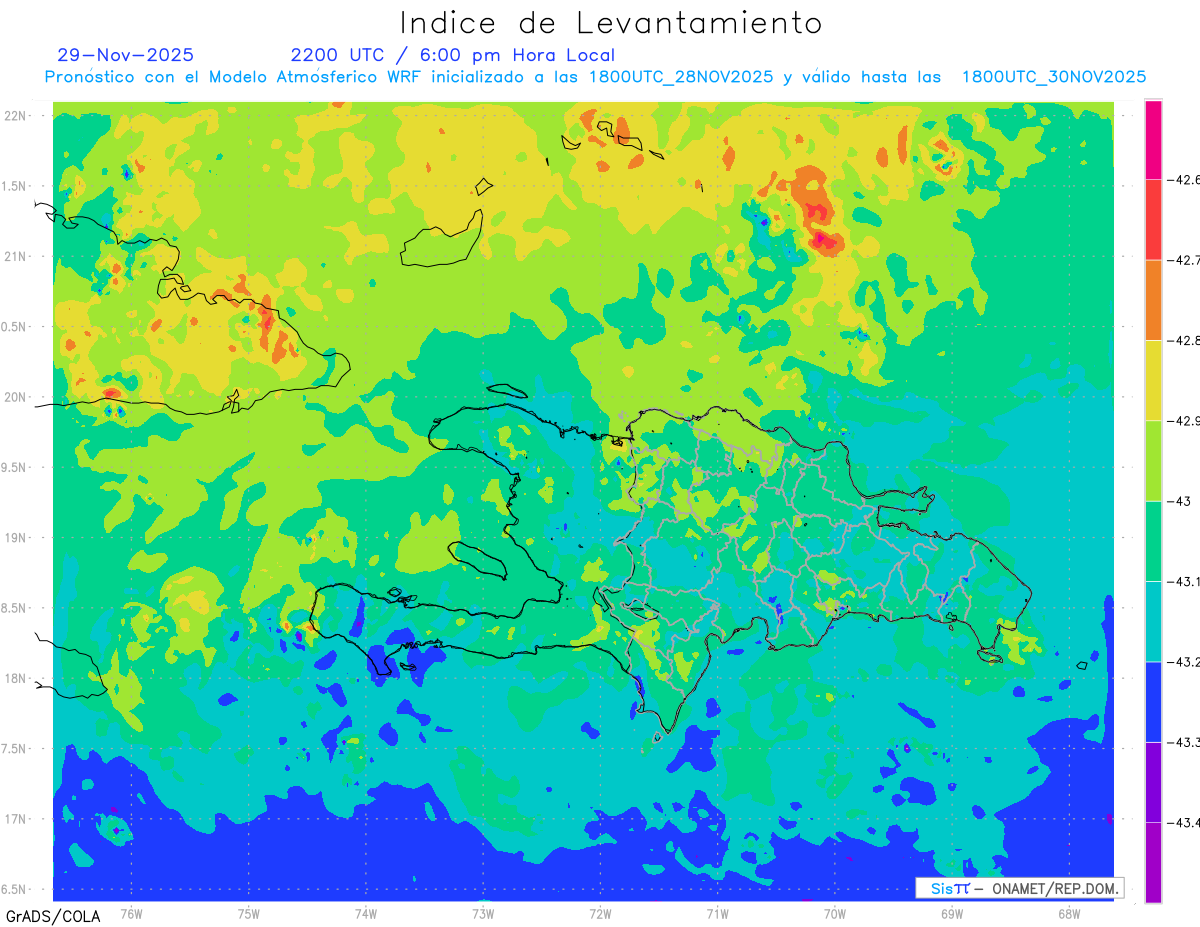This screenshot has width=1200, height=927.
Task: Pick the purple colorbar segment below -43.4
Action: 1153,862
